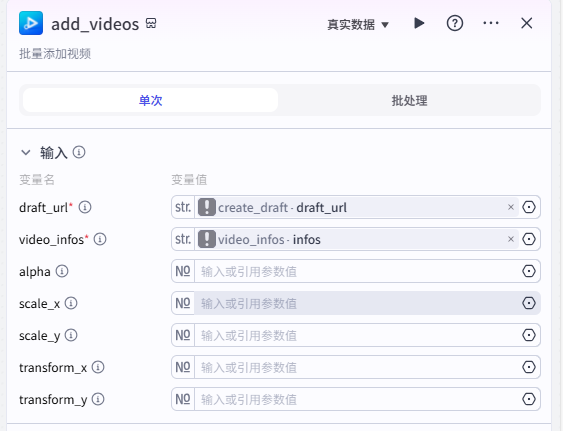
Task: Click the NO. type label for transform_y
Action: coord(183,399)
